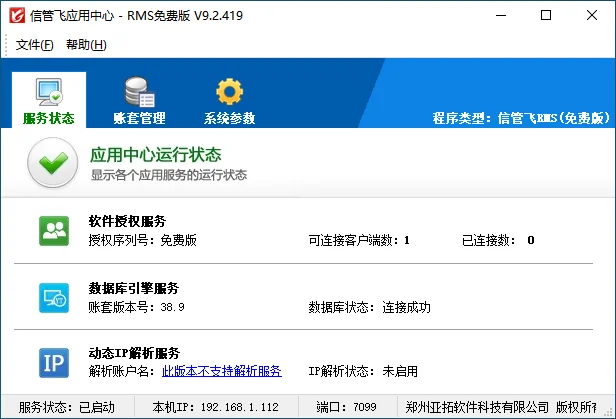
Task: Click the 数据库引擎服务 blue icon
Action: point(54,298)
